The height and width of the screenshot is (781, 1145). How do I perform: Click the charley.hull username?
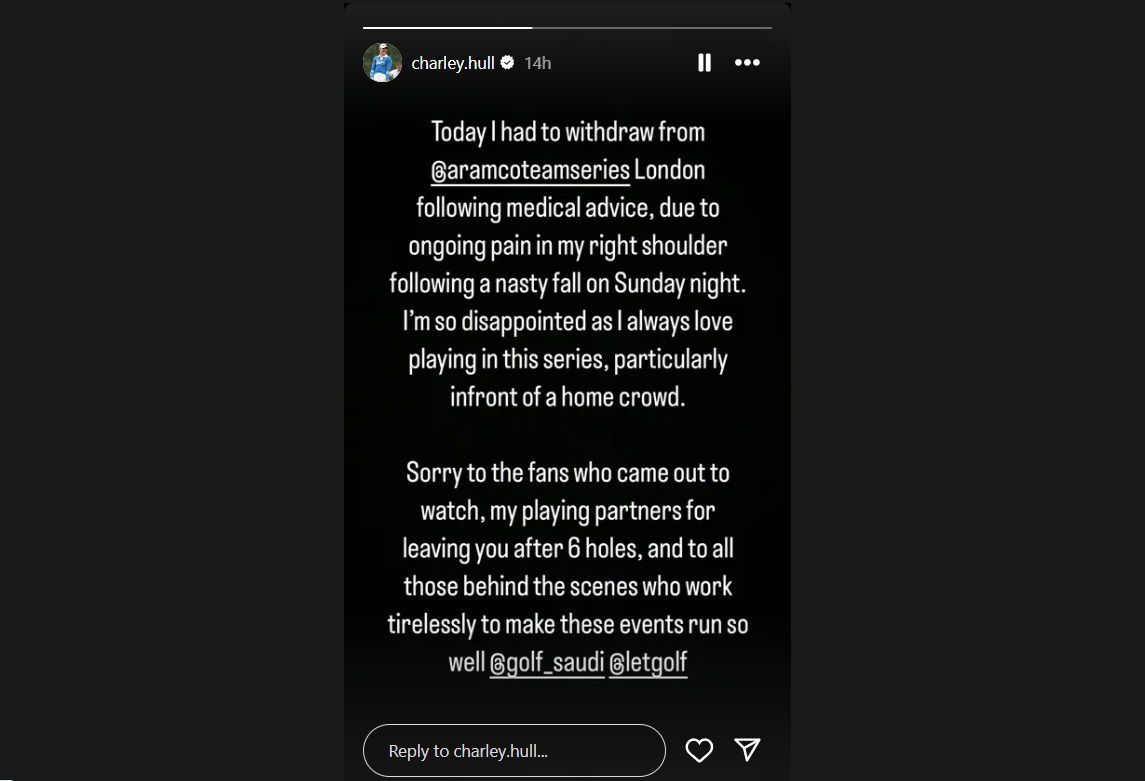[x=453, y=63]
